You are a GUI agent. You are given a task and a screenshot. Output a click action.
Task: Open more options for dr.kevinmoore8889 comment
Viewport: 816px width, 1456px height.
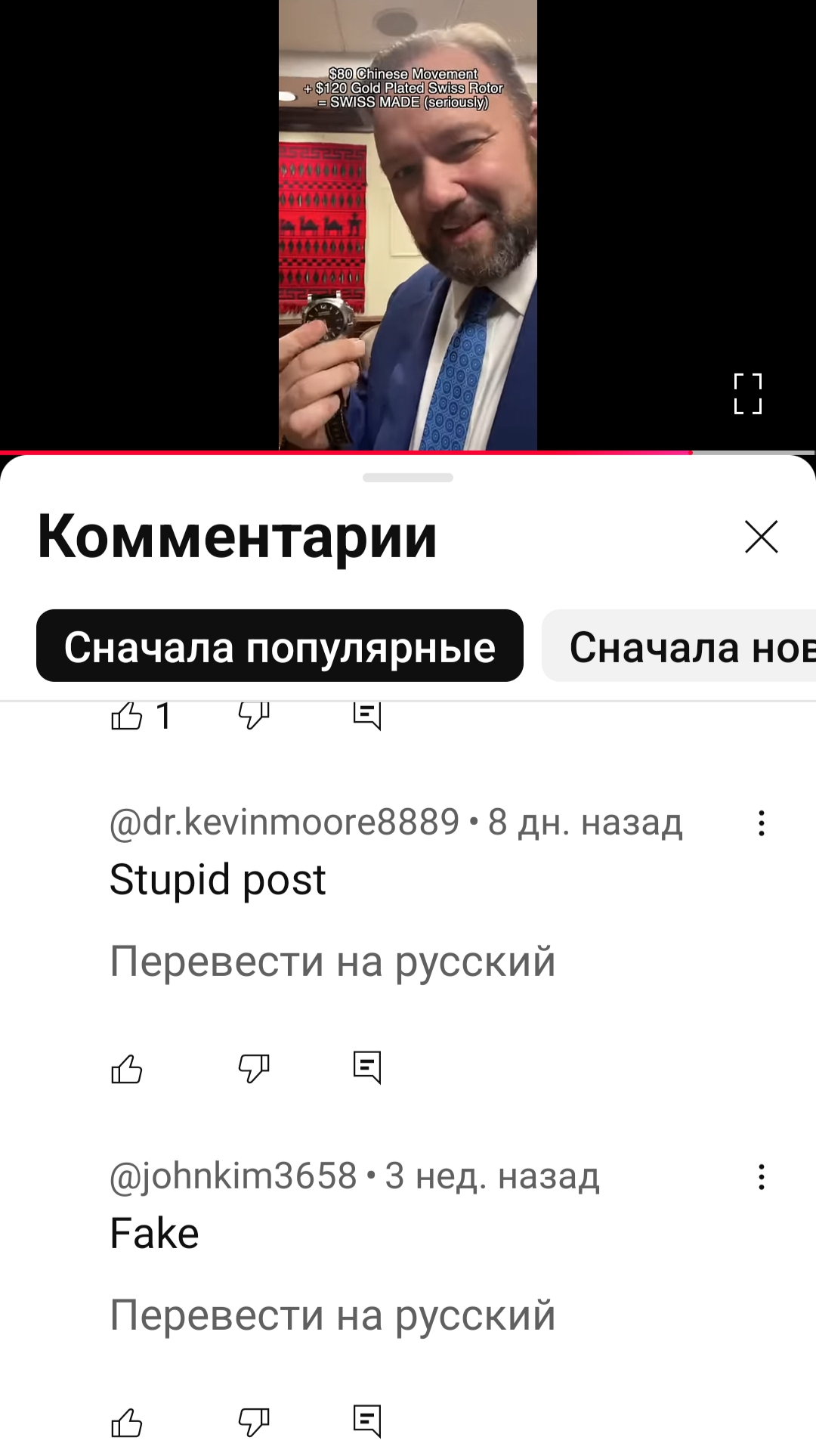pyautogui.click(x=762, y=823)
